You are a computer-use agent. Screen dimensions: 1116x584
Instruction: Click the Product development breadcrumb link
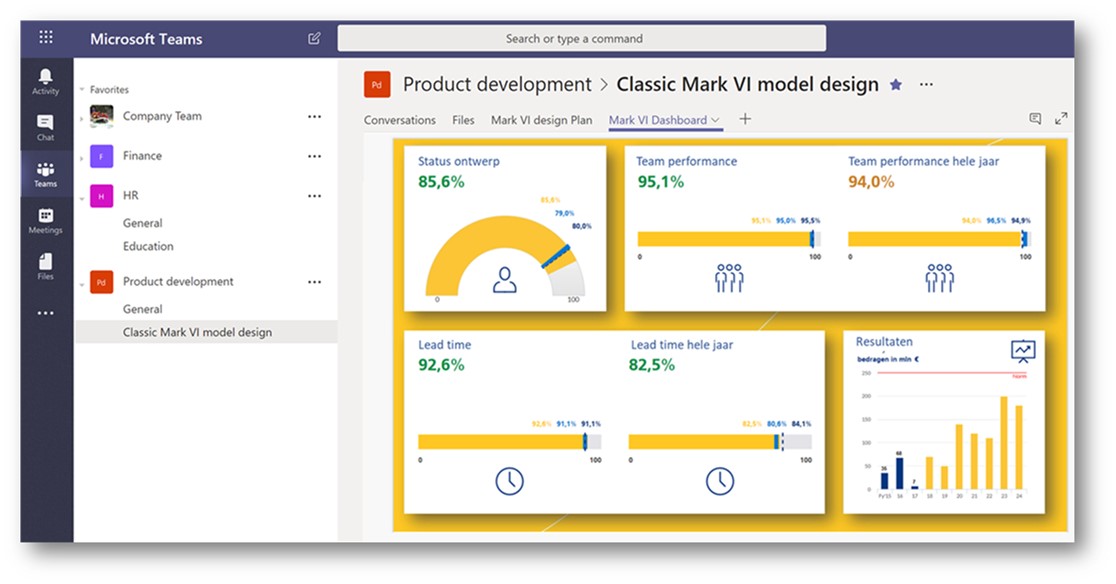497,84
